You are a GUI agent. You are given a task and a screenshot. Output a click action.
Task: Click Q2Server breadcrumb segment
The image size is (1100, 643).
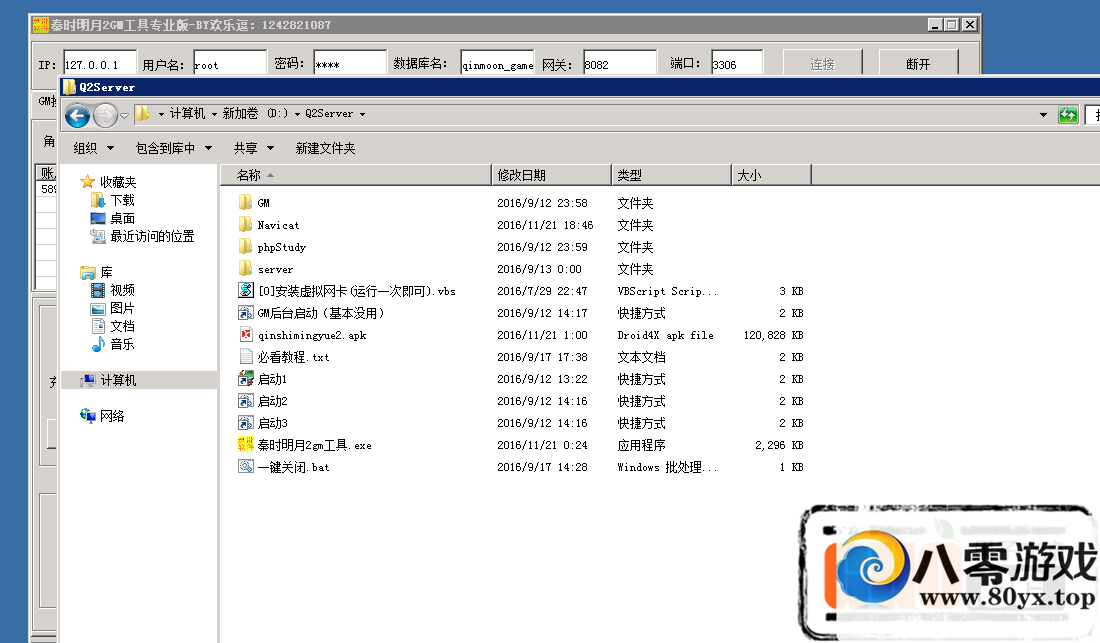coord(329,114)
